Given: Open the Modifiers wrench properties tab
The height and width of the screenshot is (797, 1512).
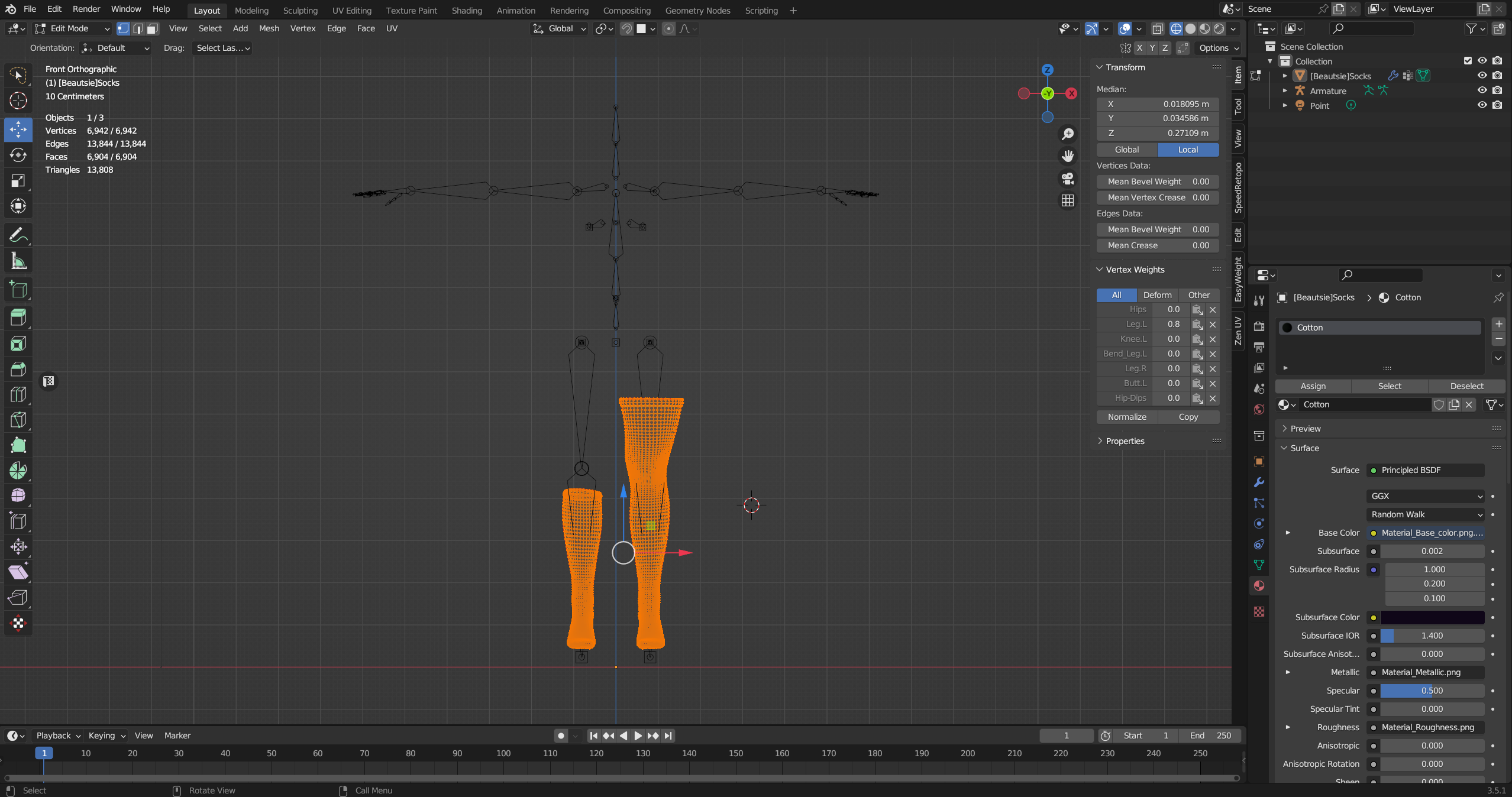Looking at the screenshot, I should click(x=1259, y=482).
